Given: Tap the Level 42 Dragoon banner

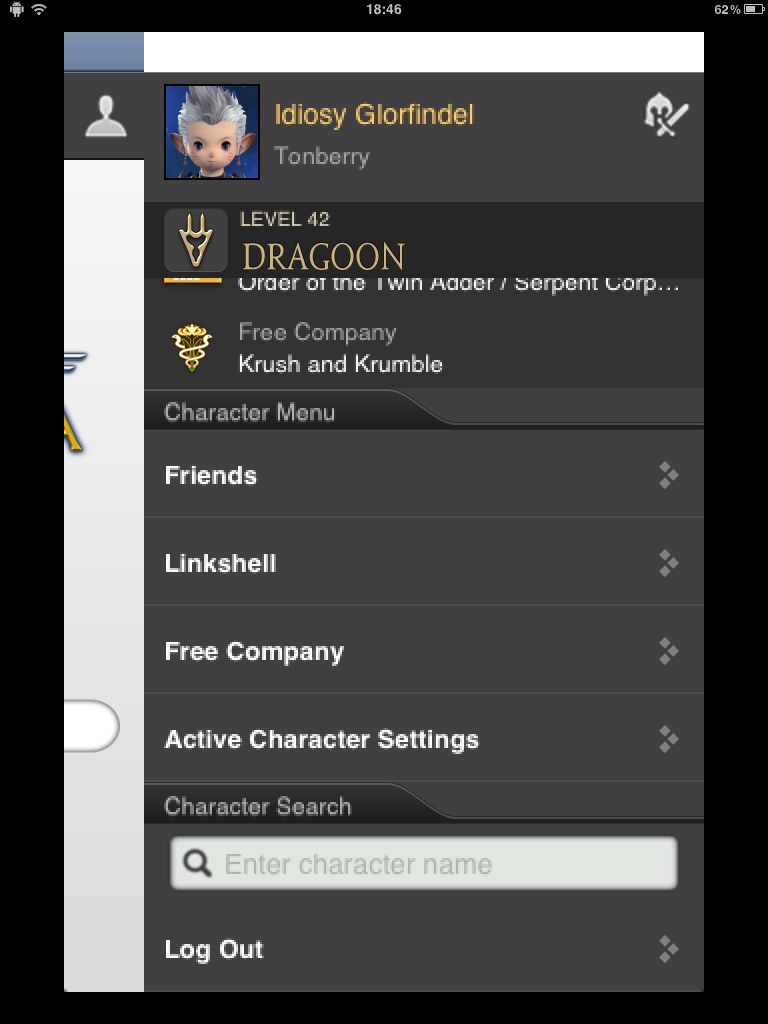Looking at the screenshot, I should [x=424, y=240].
